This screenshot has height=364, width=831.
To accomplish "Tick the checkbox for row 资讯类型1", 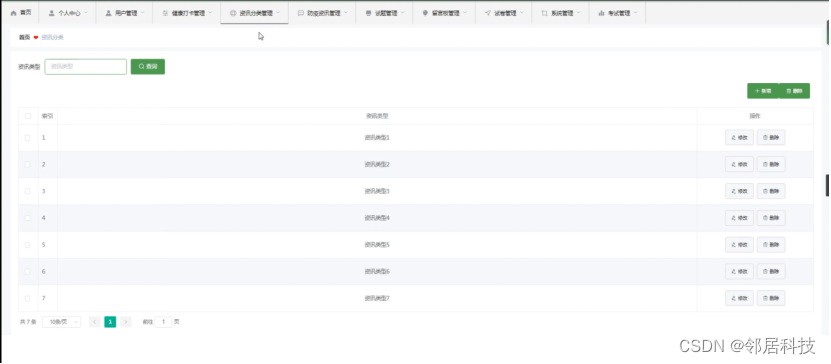I will tap(28, 138).
